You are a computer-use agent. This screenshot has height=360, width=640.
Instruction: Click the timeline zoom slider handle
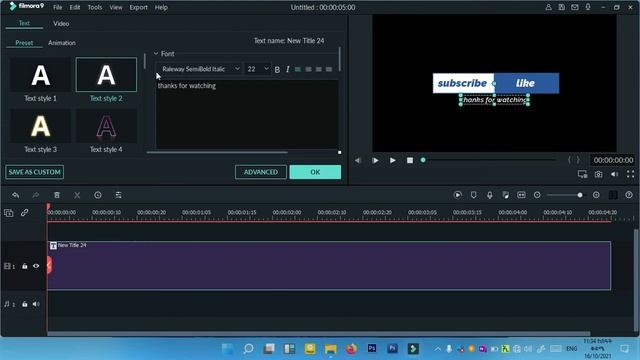[580, 195]
